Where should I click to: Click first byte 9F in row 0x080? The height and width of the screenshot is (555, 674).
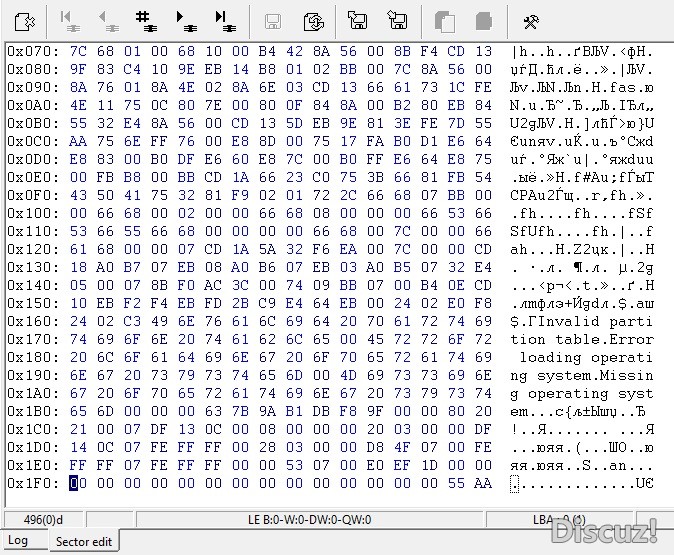[78, 69]
